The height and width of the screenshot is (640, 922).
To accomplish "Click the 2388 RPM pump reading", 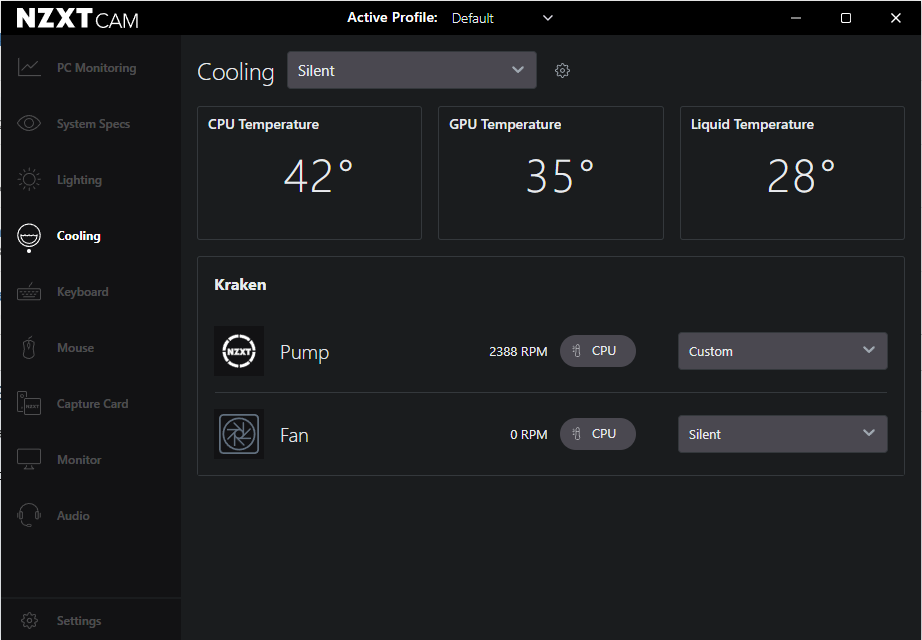I will click(x=518, y=351).
